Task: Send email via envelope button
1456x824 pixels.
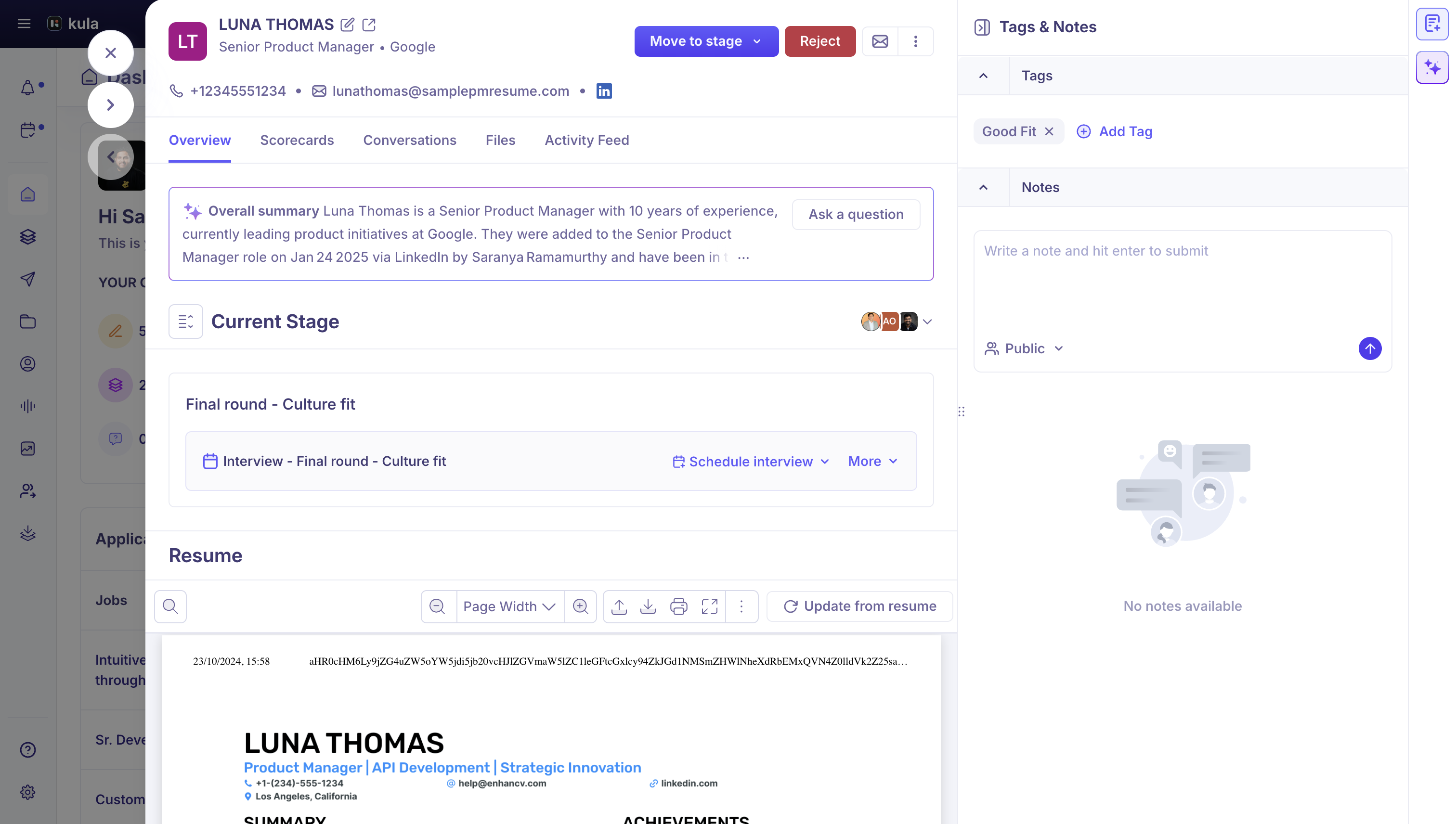Action: point(880,41)
